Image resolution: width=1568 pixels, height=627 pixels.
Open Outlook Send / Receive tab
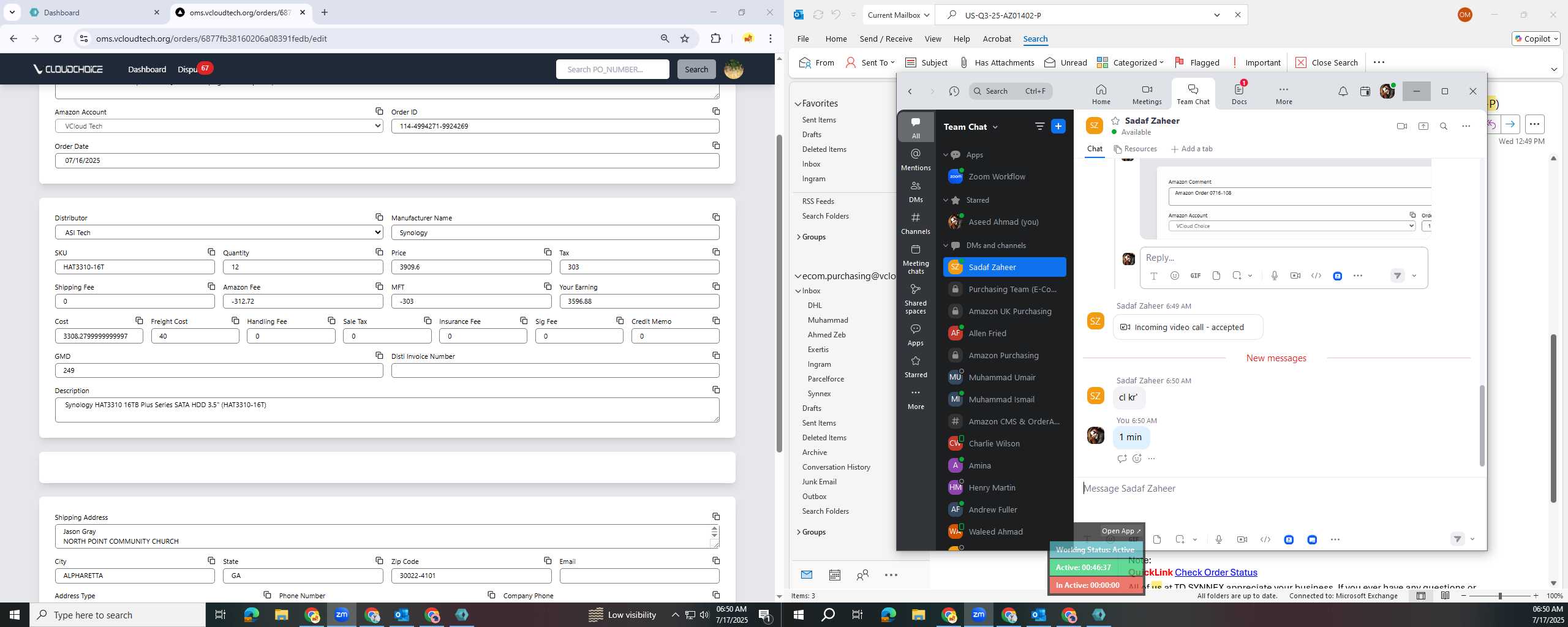886,39
